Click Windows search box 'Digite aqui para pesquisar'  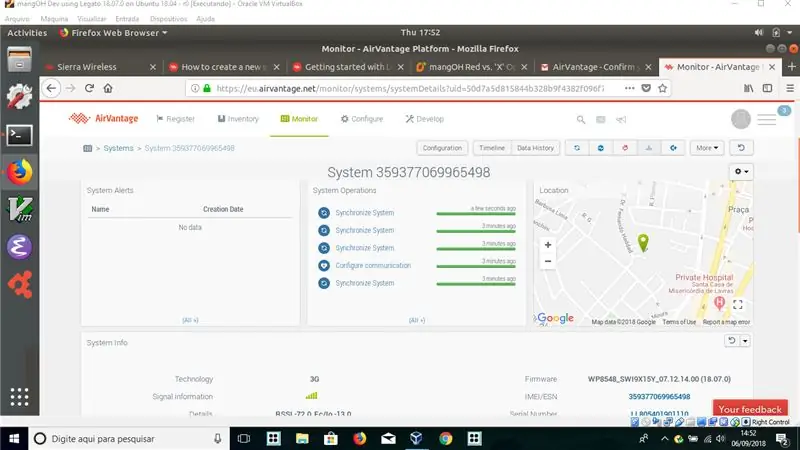pos(129,439)
